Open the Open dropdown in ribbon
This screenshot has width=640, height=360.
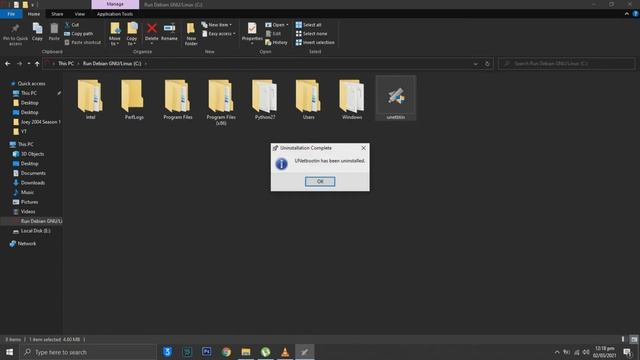(x=277, y=25)
